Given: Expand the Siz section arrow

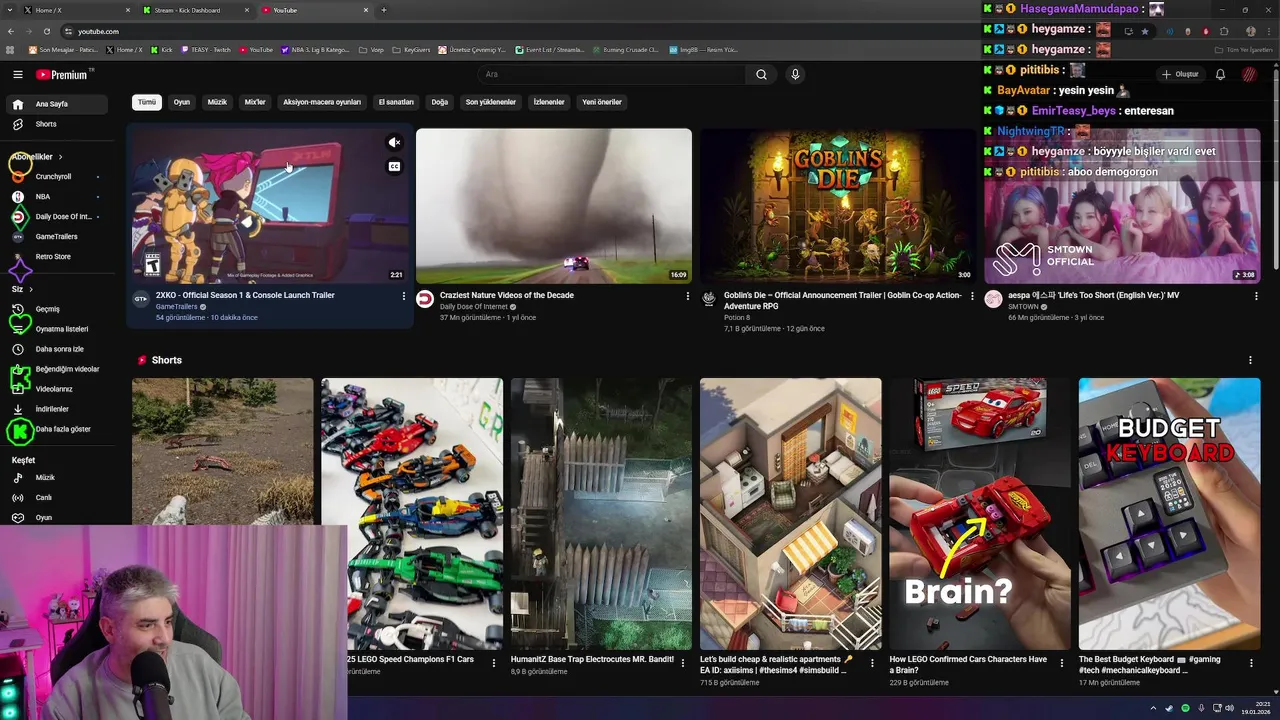Looking at the screenshot, I should tap(30, 289).
